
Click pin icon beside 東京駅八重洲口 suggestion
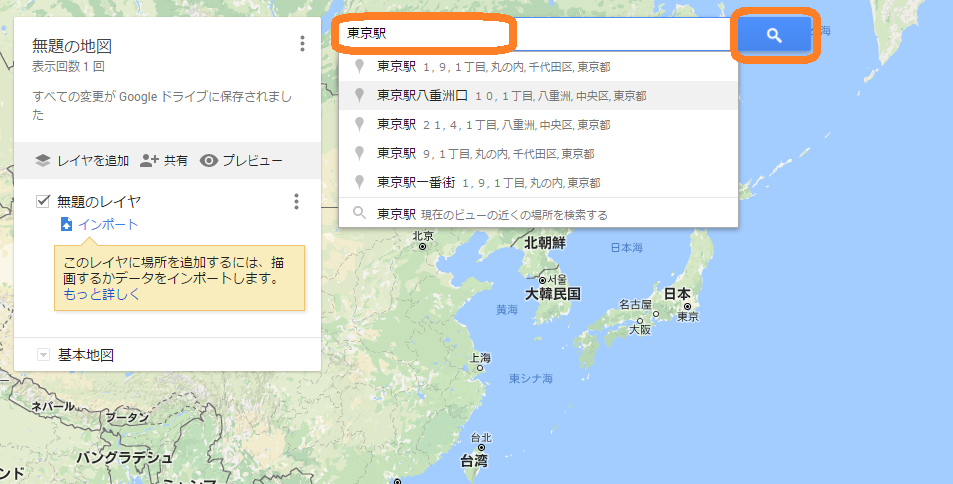(x=359, y=95)
